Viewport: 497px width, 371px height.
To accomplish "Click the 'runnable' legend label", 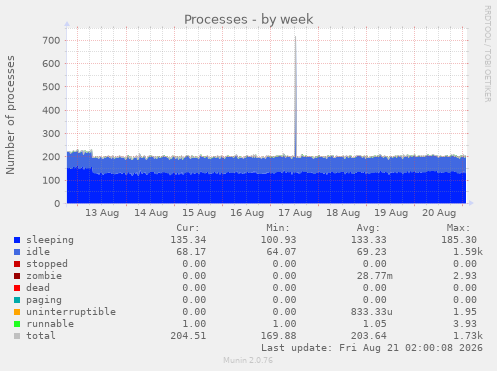I will click(x=50, y=324).
